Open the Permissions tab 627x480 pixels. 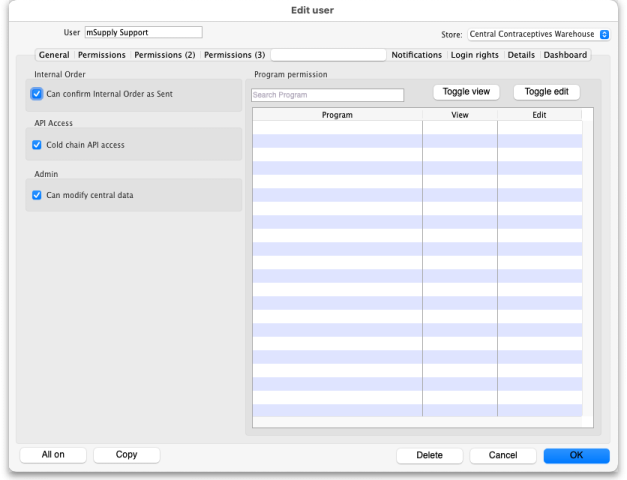(x=101, y=55)
